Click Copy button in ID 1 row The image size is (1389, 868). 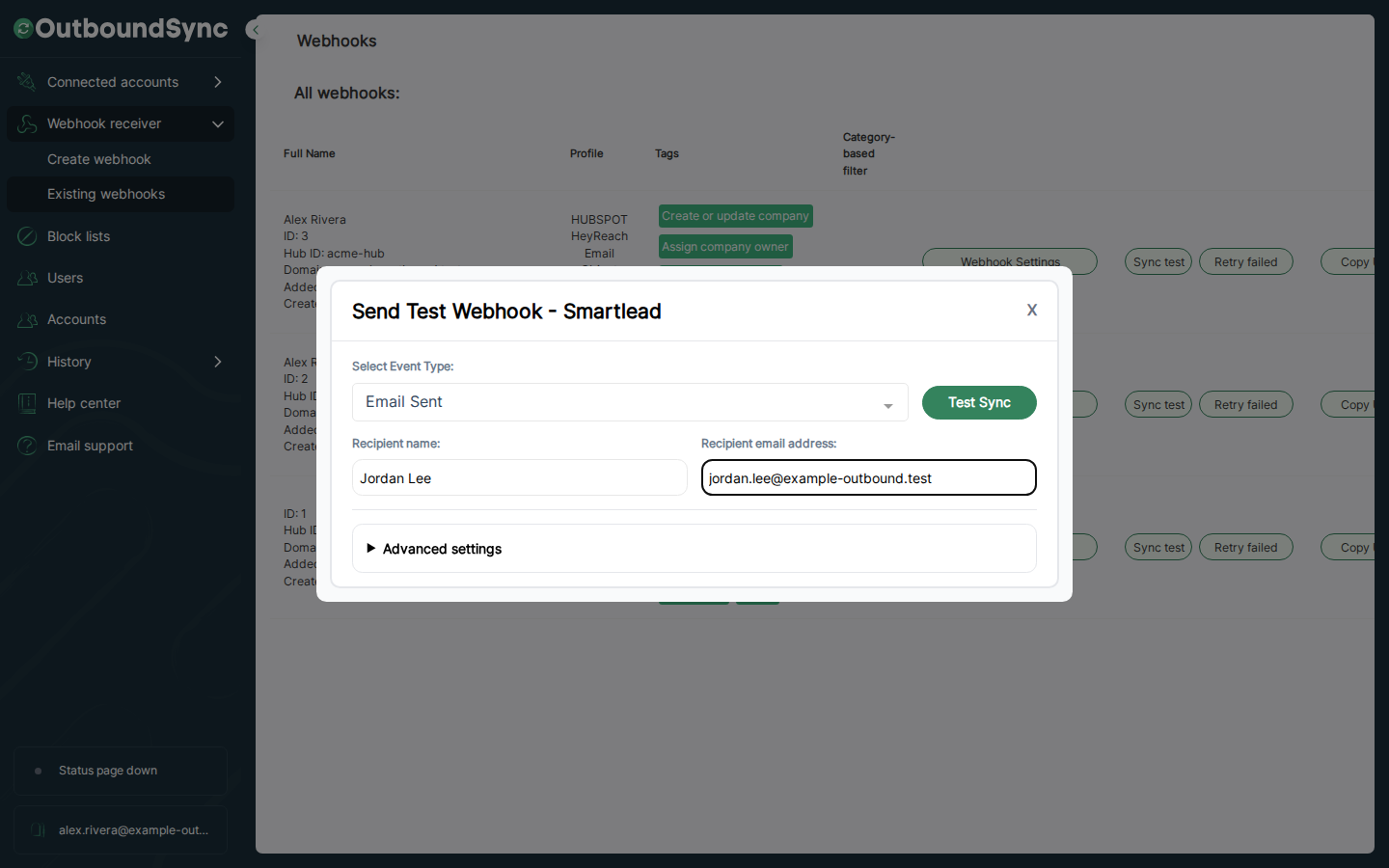tap(1348, 547)
